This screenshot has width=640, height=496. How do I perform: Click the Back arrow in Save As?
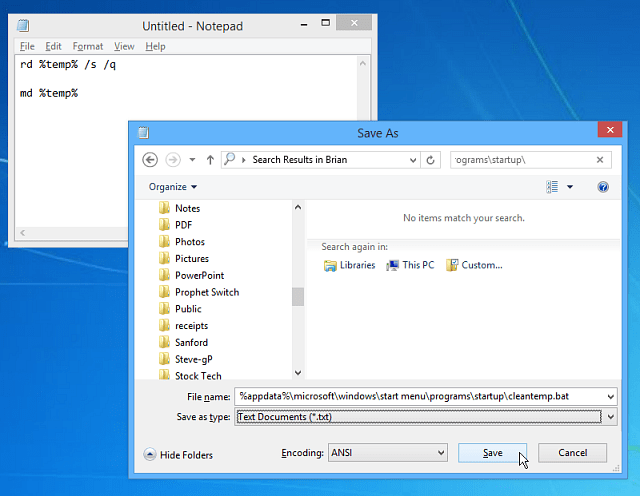150,160
